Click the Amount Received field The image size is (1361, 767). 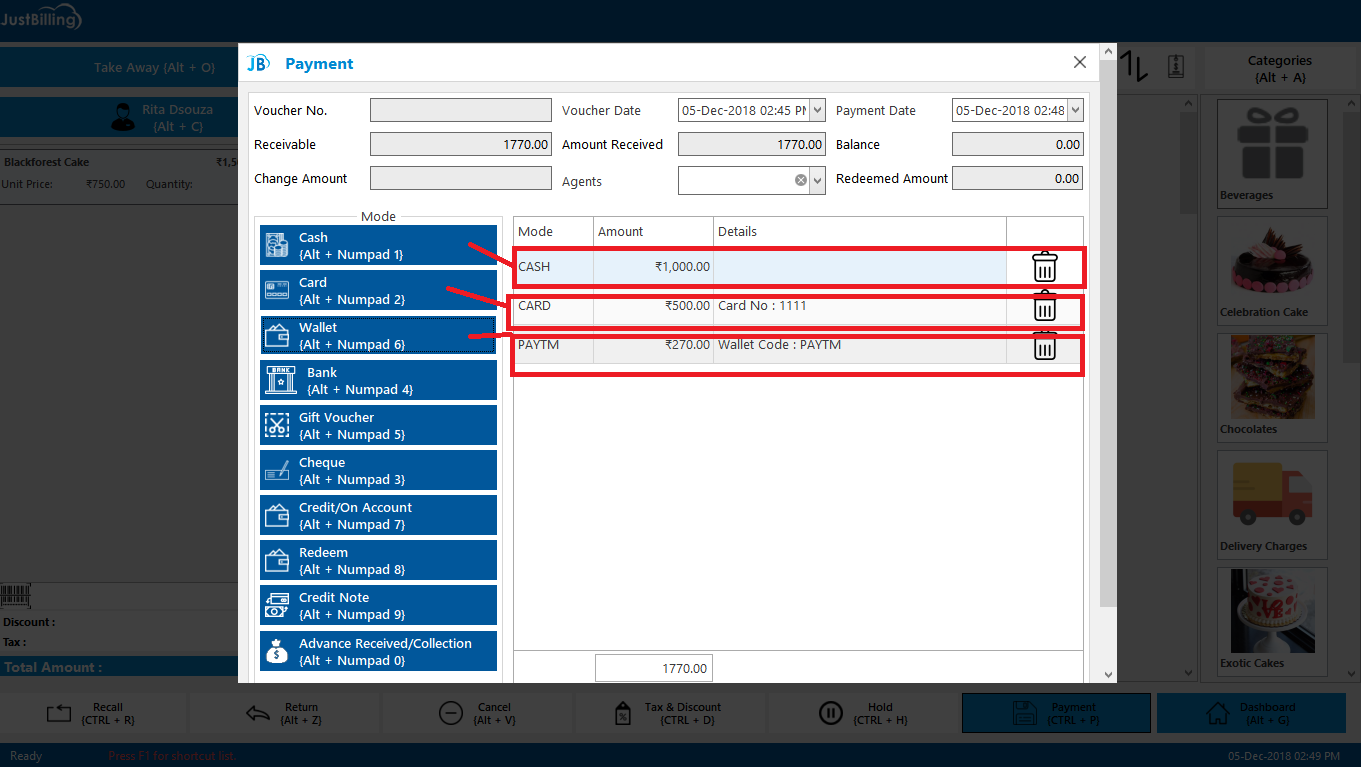click(751, 144)
